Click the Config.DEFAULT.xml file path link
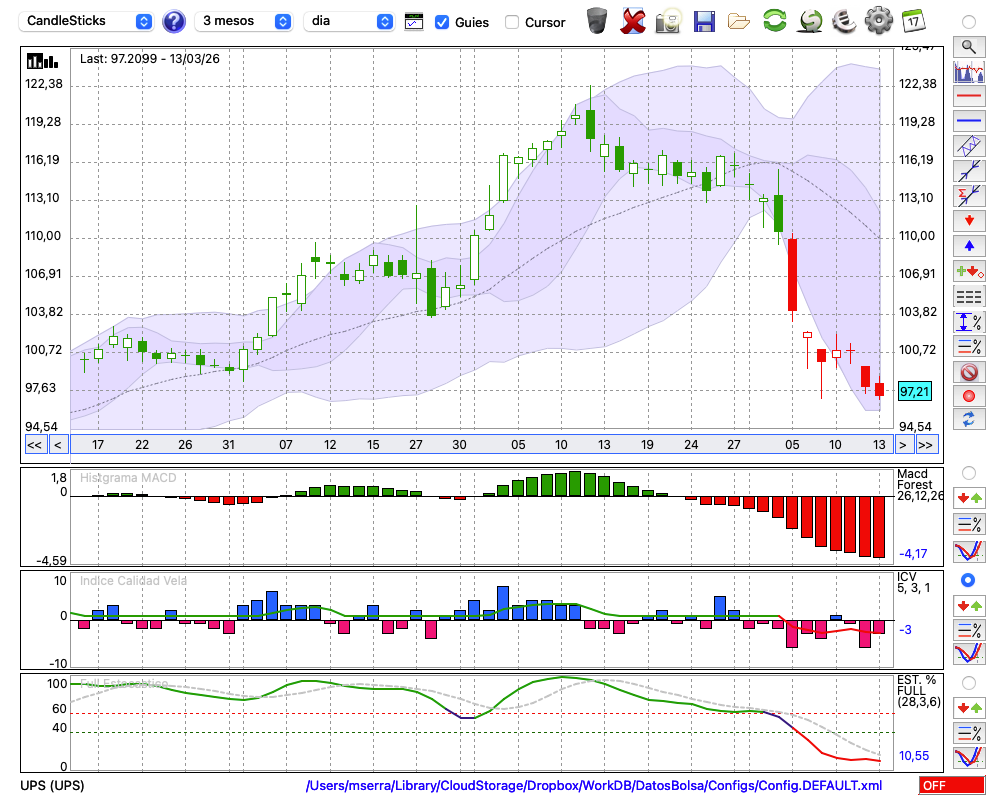The image size is (1000, 800). [x=594, y=785]
